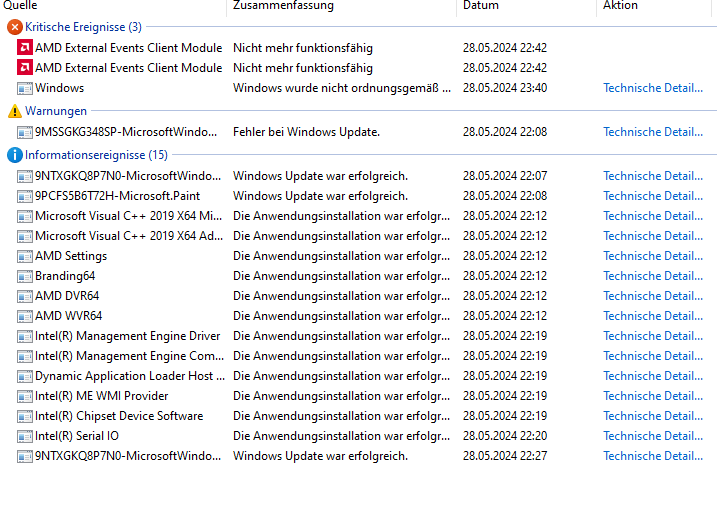Click the date 28.05.2024 23:40

pyautogui.click(x=505, y=88)
